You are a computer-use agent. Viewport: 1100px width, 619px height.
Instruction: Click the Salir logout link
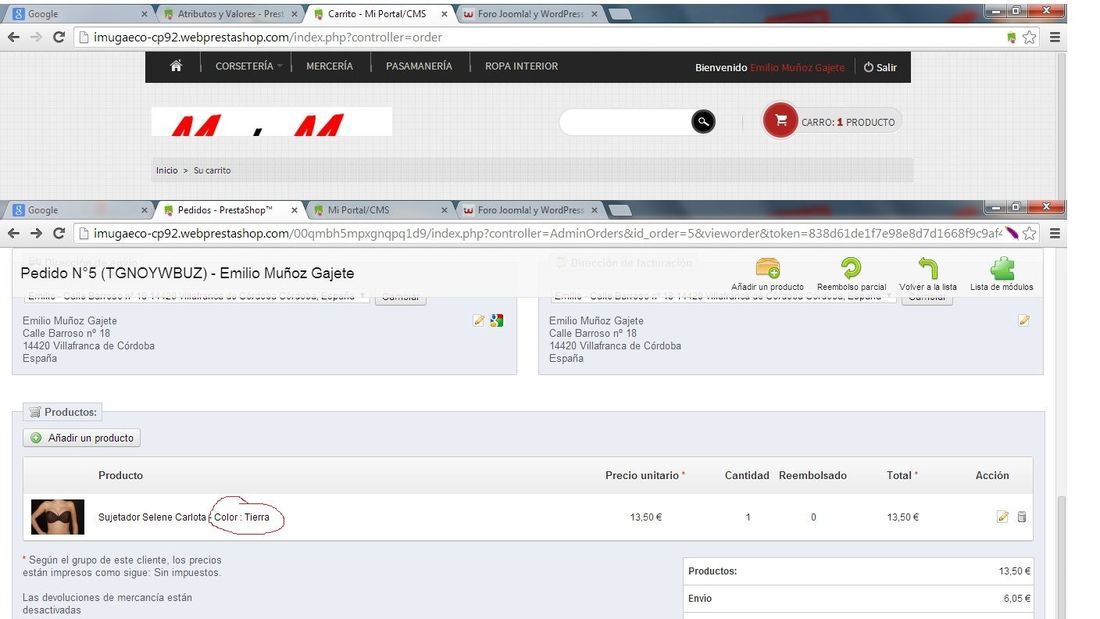(x=880, y=67)
